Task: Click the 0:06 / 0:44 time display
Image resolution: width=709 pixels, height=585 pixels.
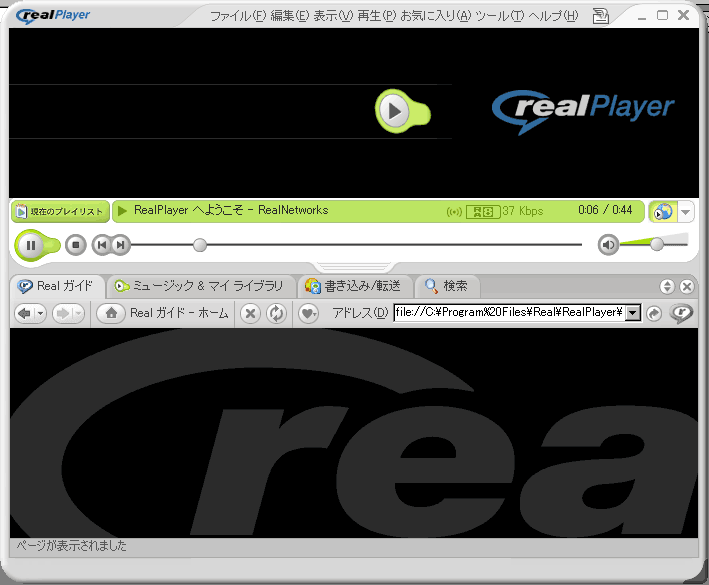Action: pos(605,210)
